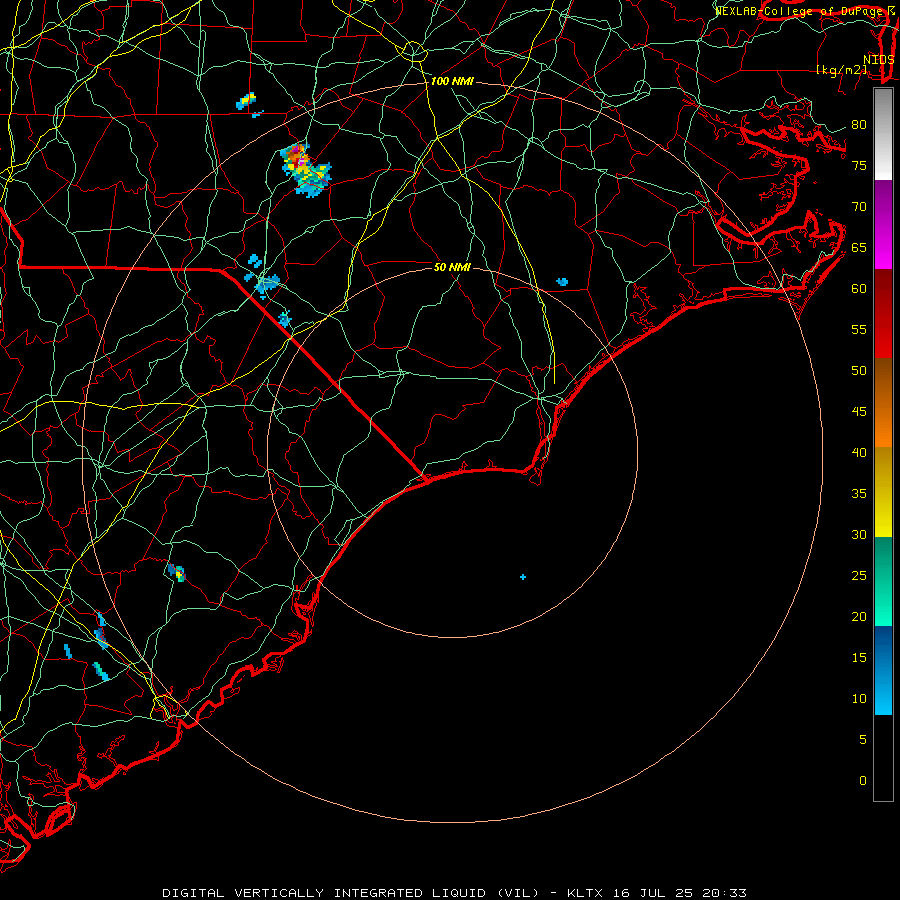Screen dimensions: 900x900
Task: Click the circular highway loop at the top-center of the map
Action: click(413, 51)
